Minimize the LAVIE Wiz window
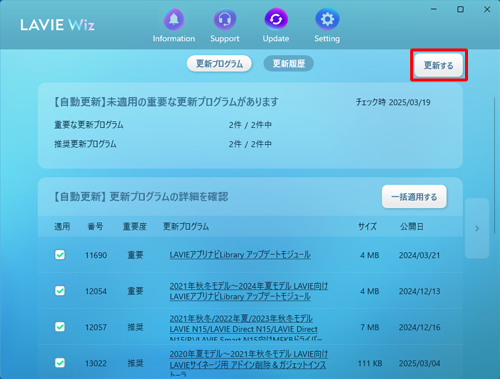 click(434, 9)
